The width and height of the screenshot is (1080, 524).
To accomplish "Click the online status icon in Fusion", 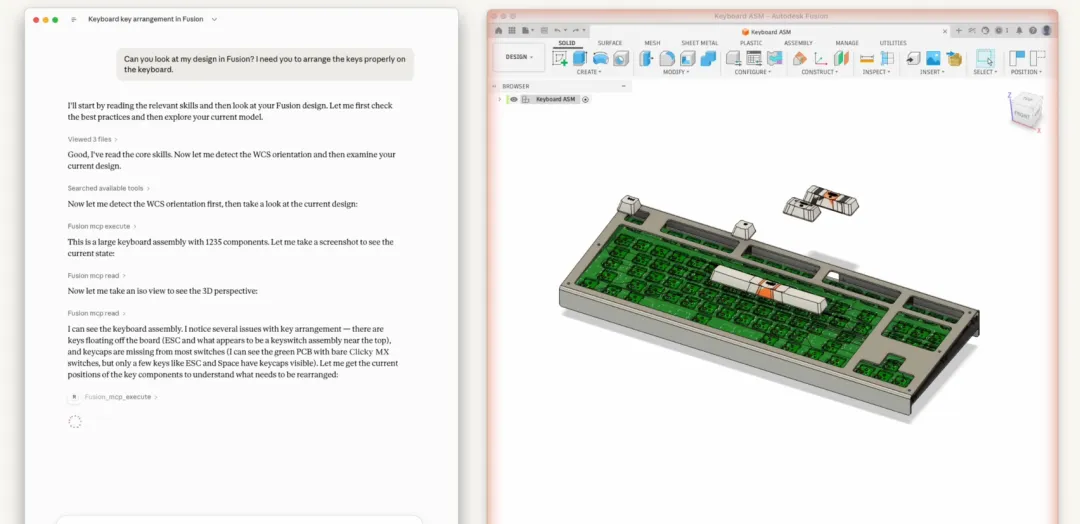I will [x=985, y=30].
